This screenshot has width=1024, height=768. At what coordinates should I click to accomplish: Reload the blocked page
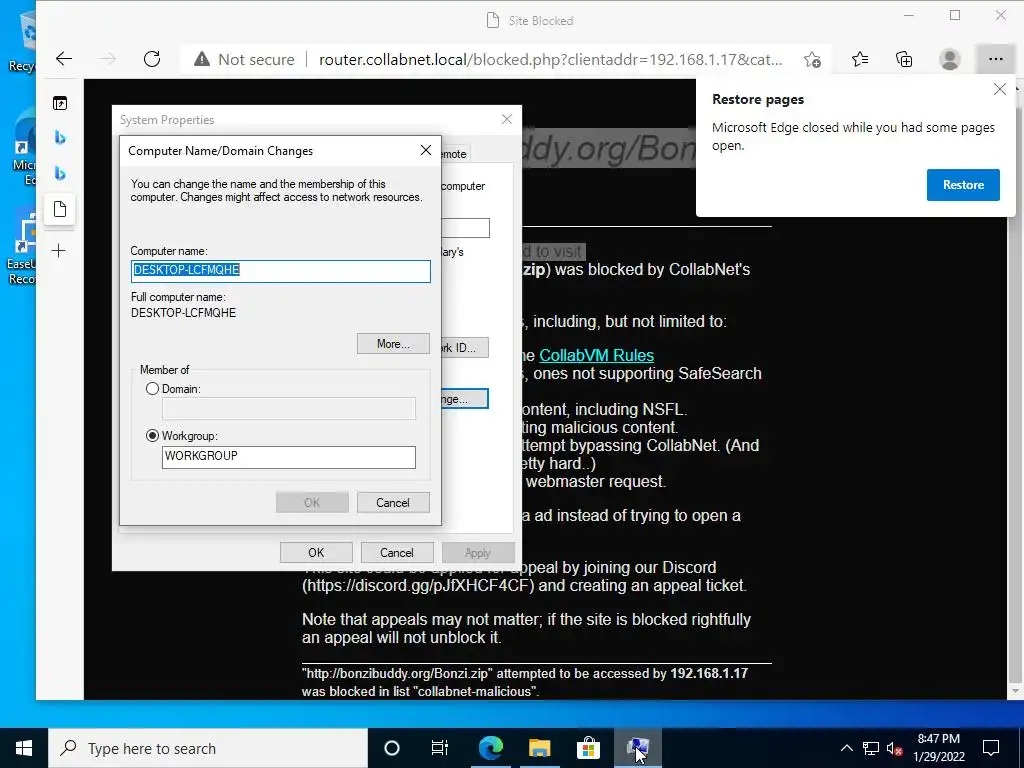tap(152, 59)
